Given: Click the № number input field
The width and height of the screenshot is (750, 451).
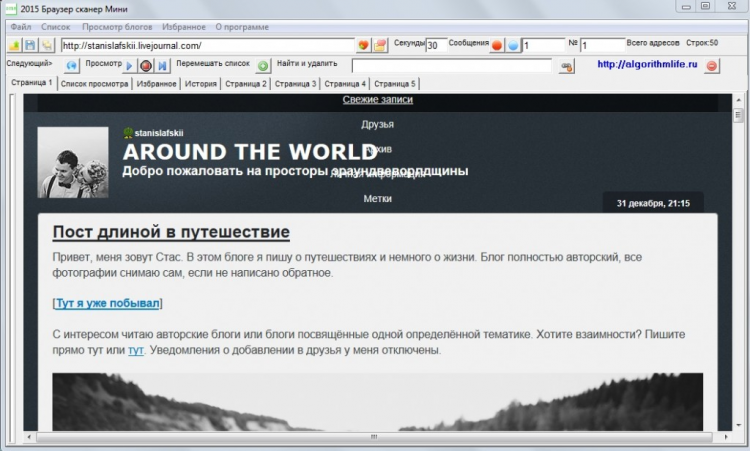Looking at the screenshot, I should 602,45.
